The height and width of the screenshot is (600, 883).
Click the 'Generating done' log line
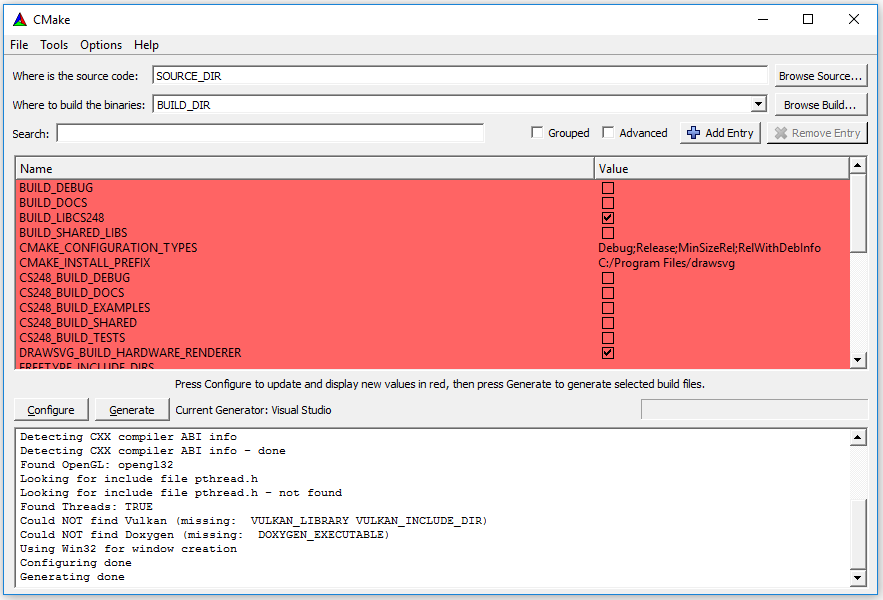(x=72, y=577)
